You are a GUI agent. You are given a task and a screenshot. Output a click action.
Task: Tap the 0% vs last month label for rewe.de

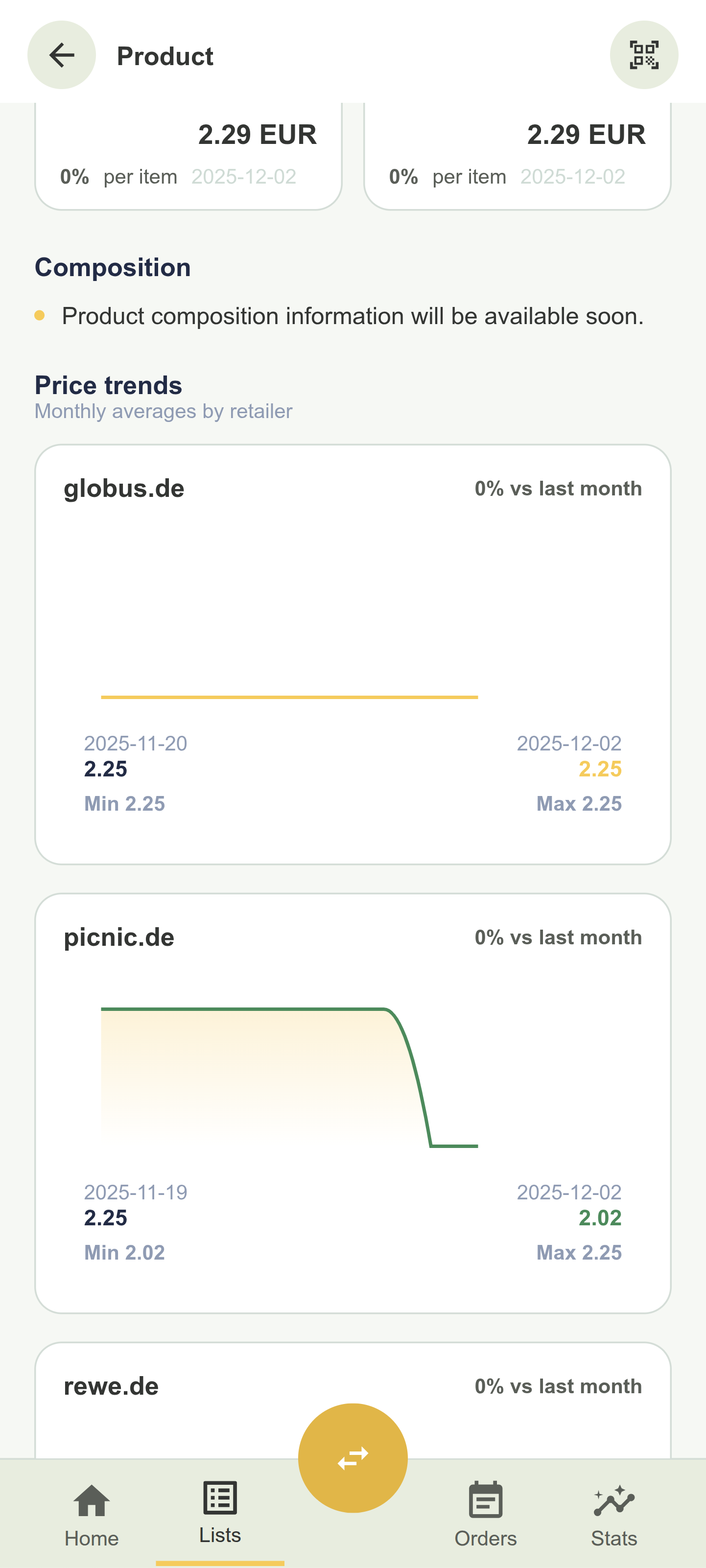(x=558, y=1386)
